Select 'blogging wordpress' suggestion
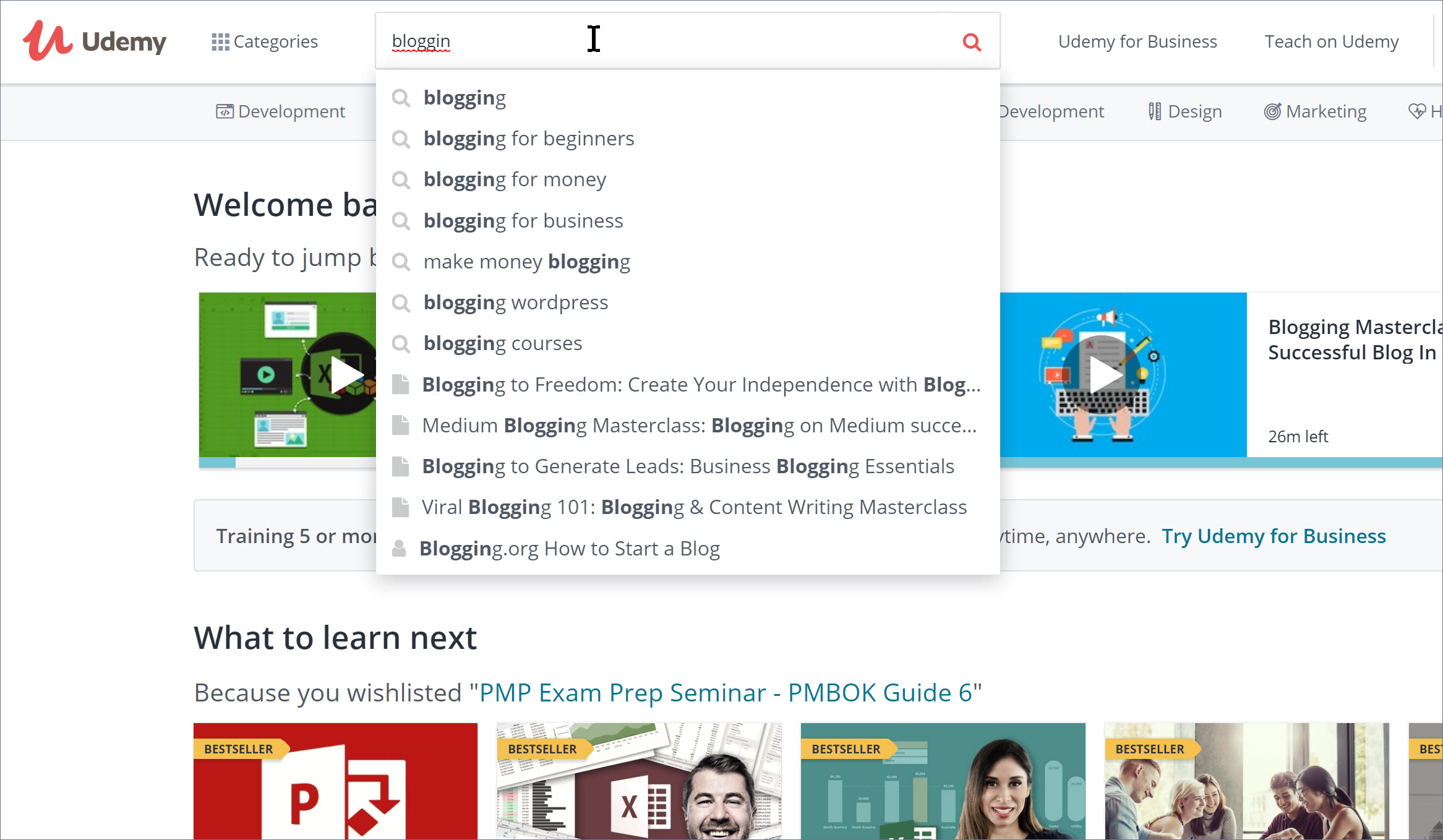The height and width of the screenshot is (840, 1443). pyautogui.click(x=688, y=302)
